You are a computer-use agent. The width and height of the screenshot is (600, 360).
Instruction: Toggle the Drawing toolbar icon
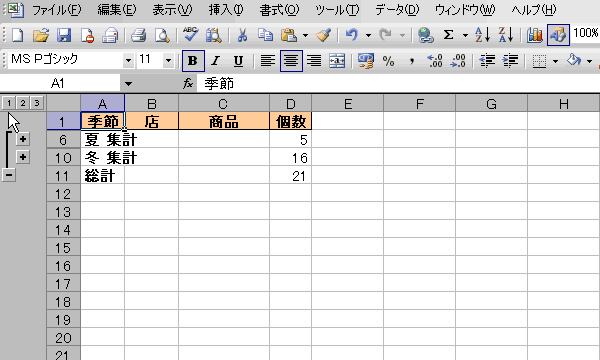point(558,35)
